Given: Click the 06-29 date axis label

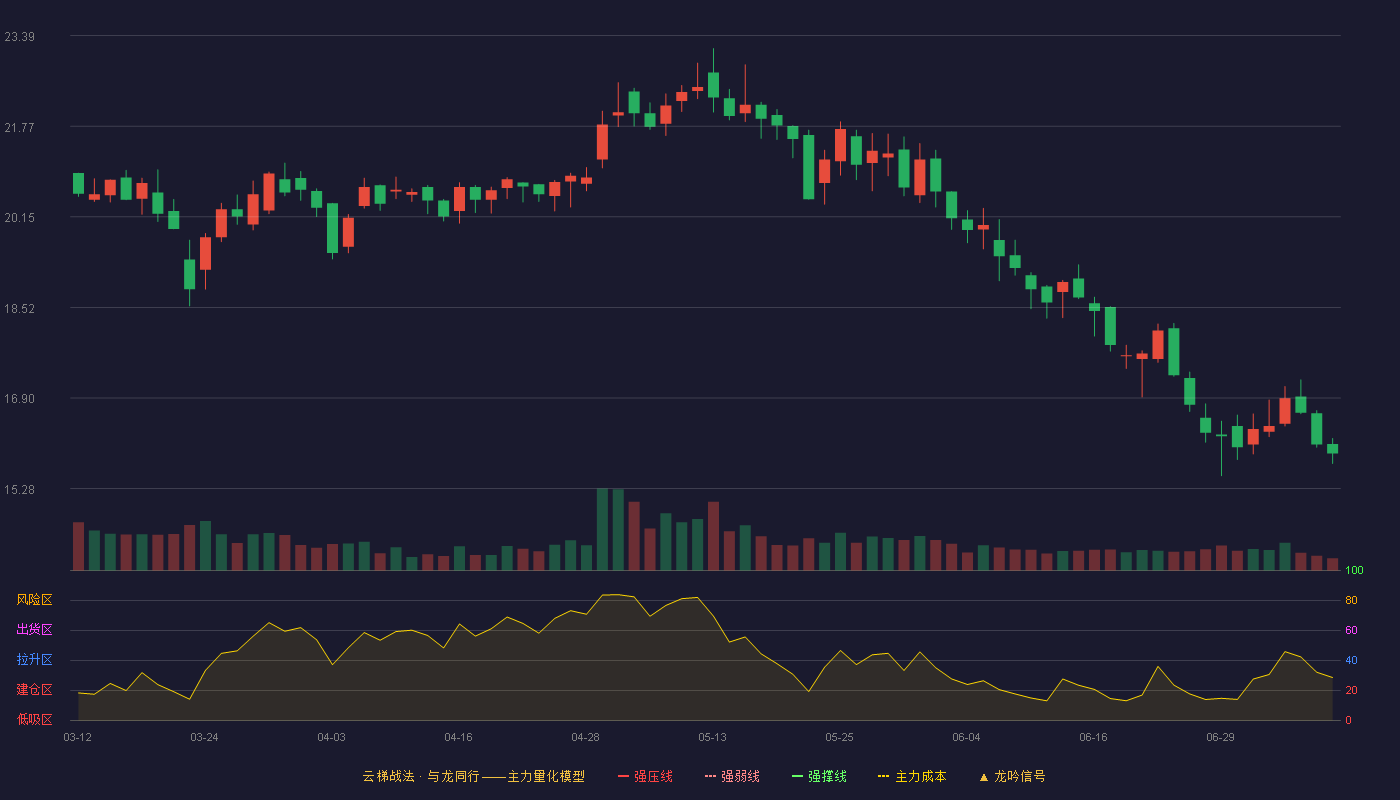Looking at the screenshot, I should pos(1220,737).
